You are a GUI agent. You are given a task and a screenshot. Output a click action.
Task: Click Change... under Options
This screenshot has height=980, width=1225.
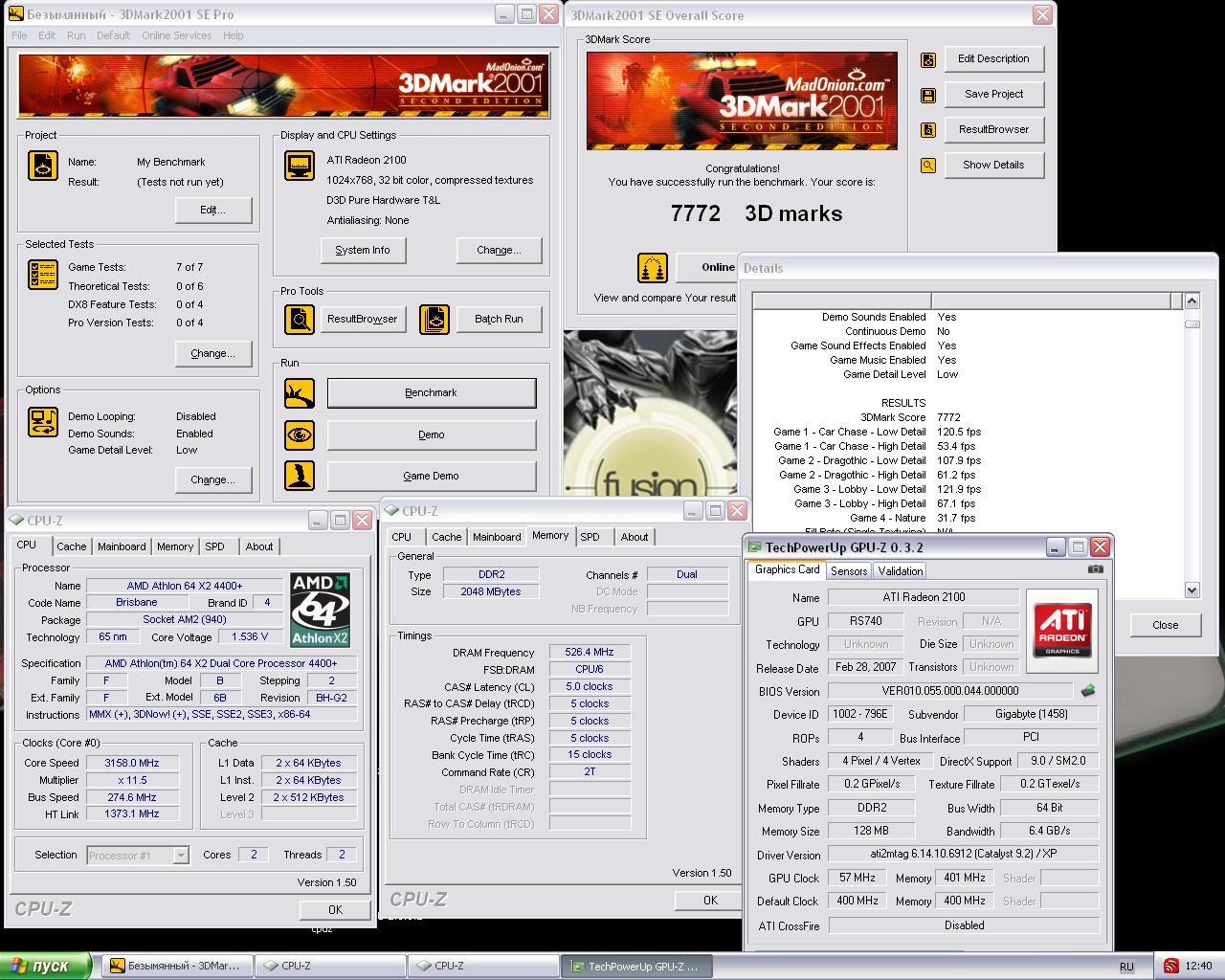point(212,479)
